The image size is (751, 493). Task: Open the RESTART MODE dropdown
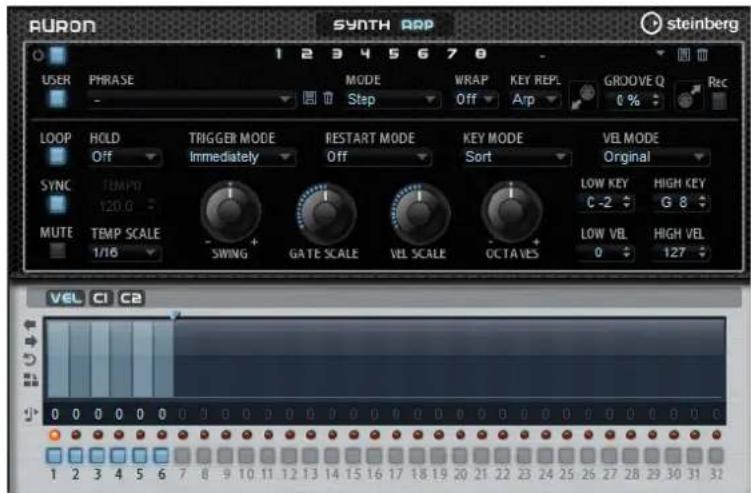(377, 157)
